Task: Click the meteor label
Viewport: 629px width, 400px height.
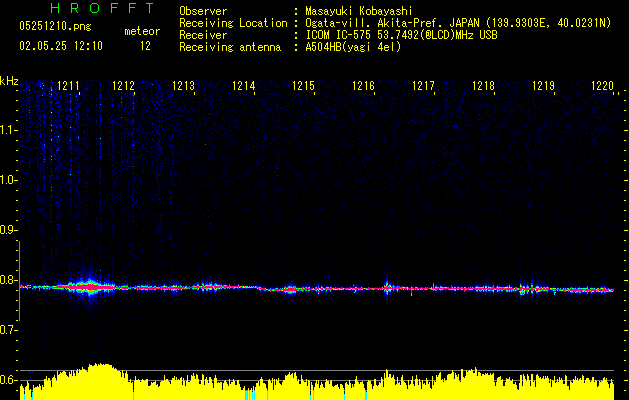Action: coord(142,31)
